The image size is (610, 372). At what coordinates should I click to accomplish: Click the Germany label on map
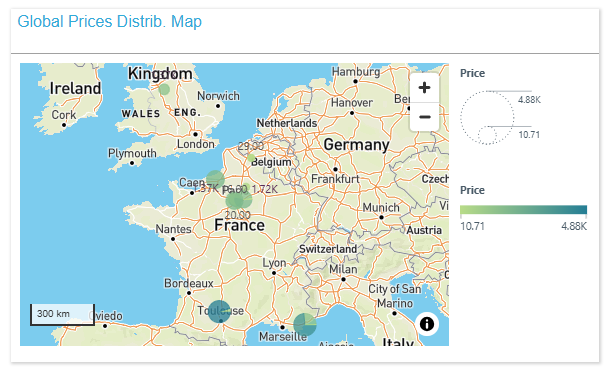pyautogui.click(x=356, y=145)
